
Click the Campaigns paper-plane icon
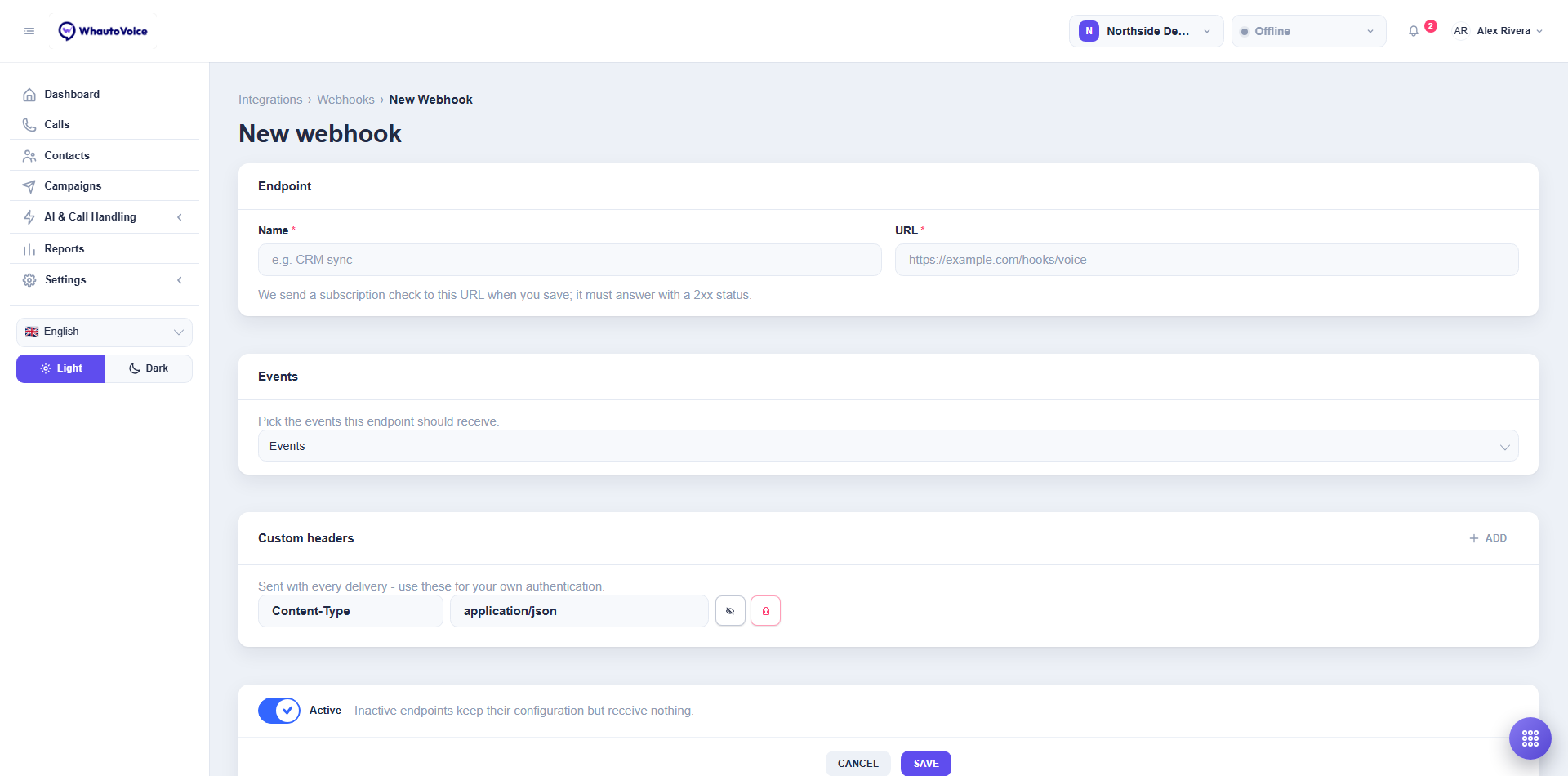29,186
